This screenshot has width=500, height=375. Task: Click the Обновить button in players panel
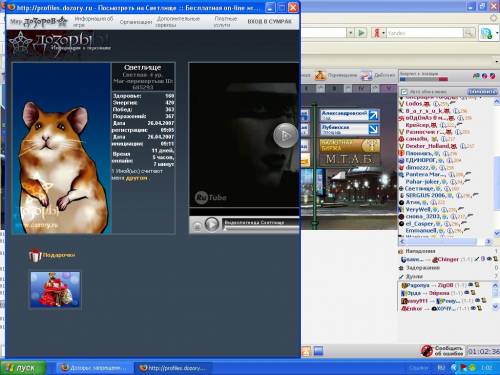pos(482,91)
